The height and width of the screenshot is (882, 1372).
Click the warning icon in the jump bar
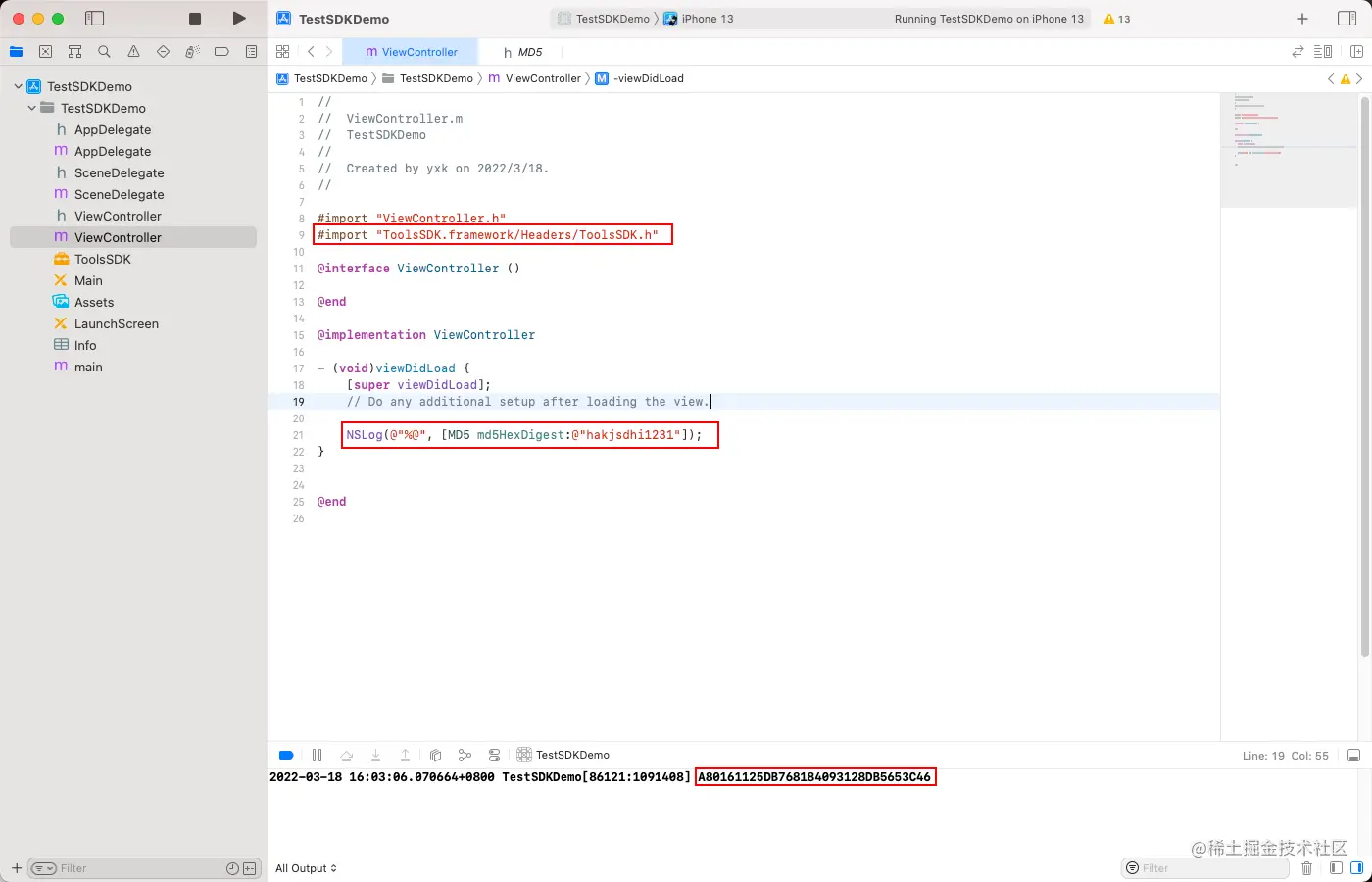pyautogui.click(x=1345, y=78)
